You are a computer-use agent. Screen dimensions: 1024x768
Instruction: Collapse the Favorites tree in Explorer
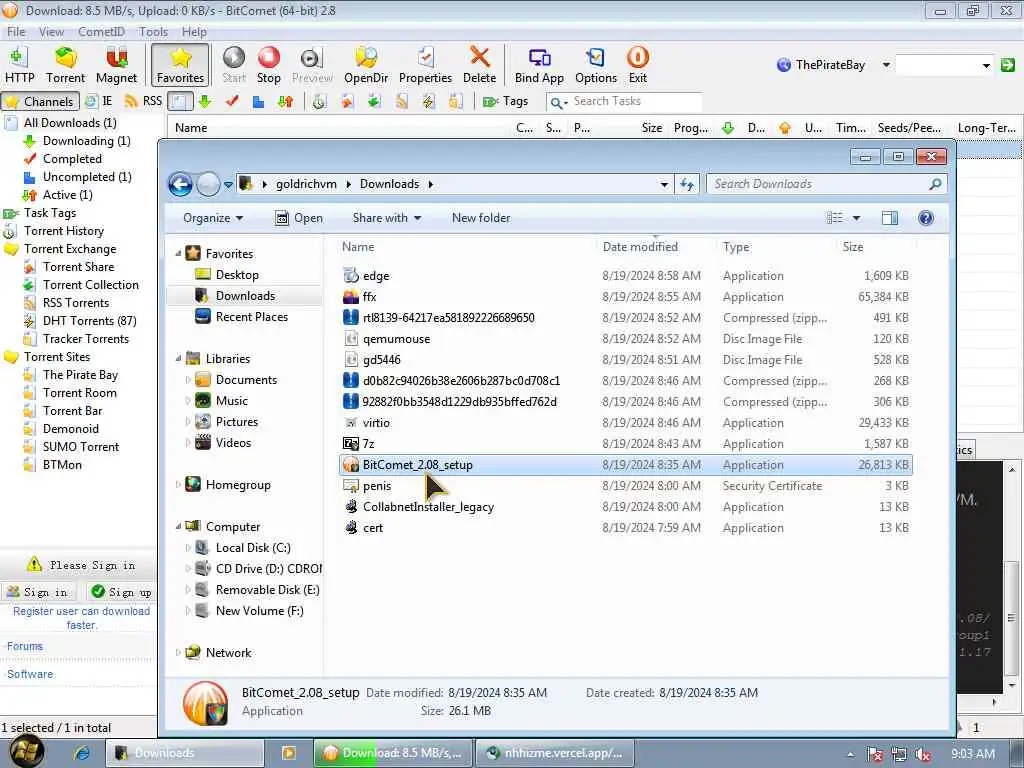coord(178,253)
